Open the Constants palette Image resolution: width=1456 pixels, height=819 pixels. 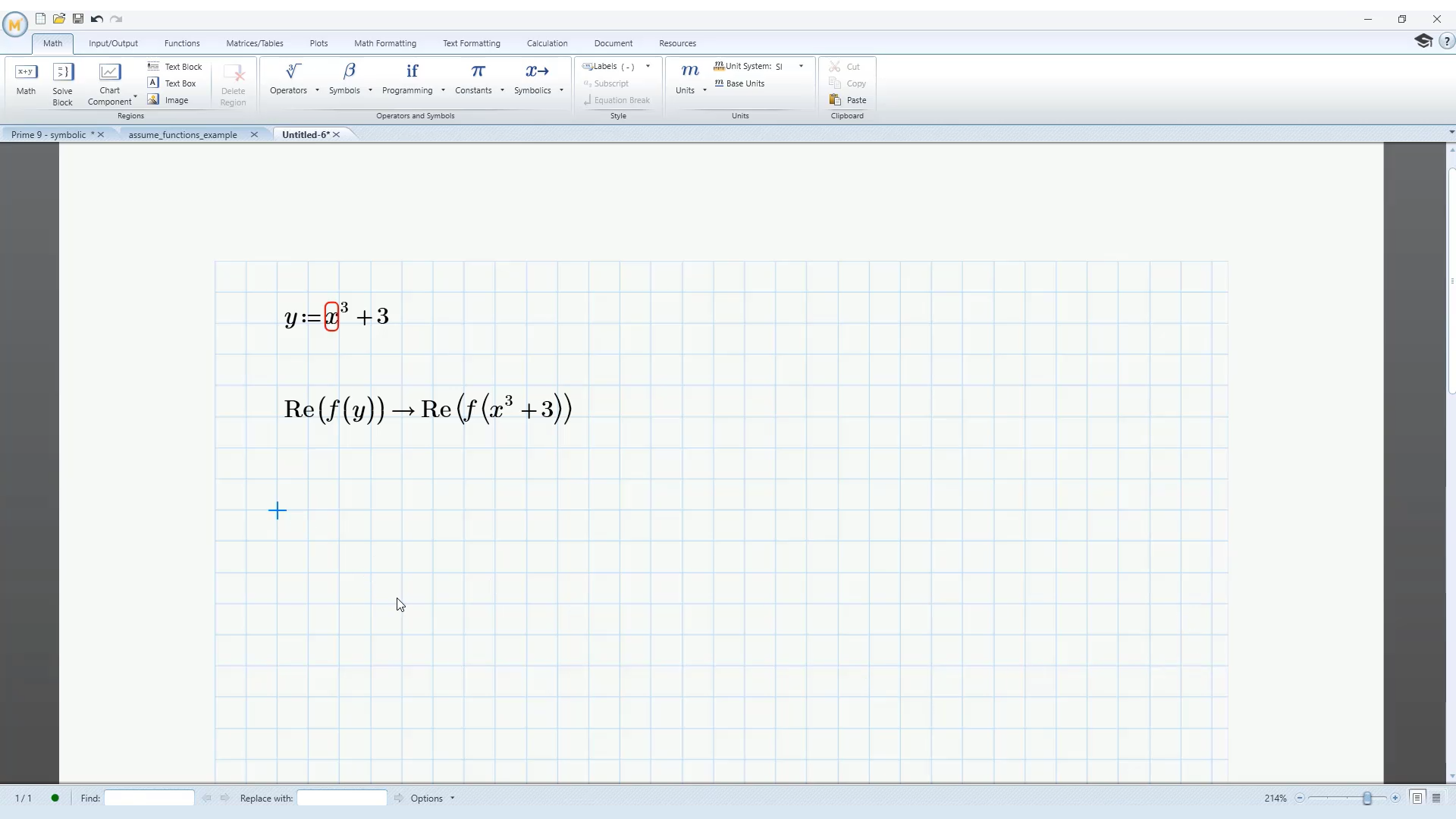click(x=474, y=79)
